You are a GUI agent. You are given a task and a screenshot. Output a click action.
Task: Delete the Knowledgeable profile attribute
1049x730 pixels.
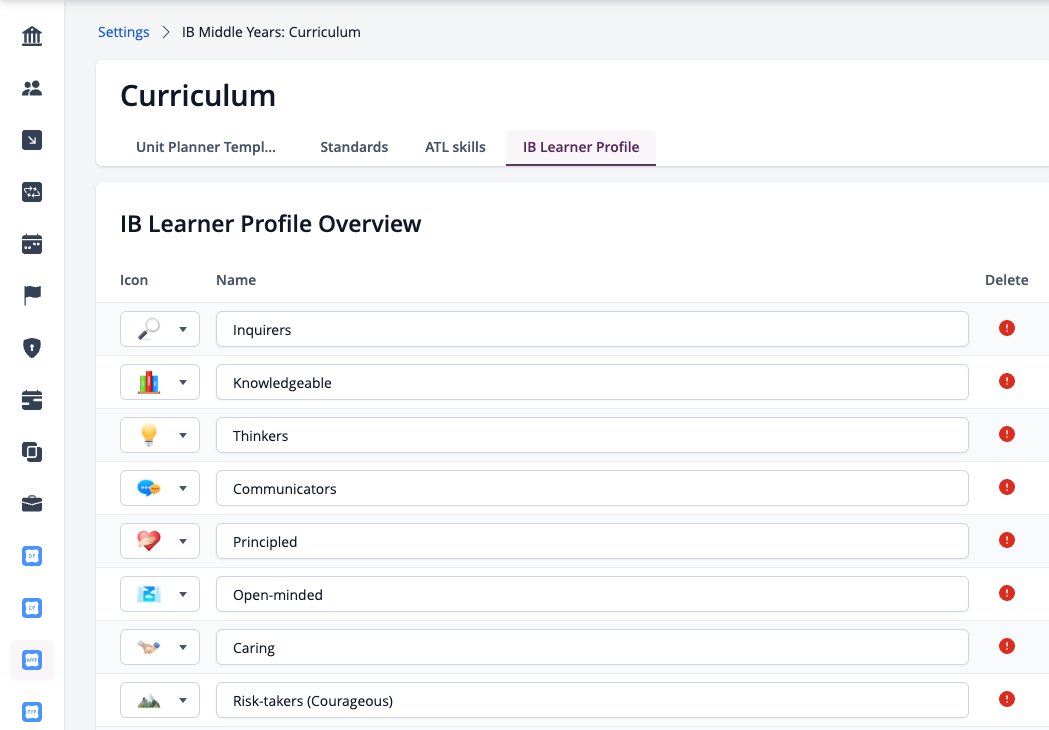[1006, 381]
